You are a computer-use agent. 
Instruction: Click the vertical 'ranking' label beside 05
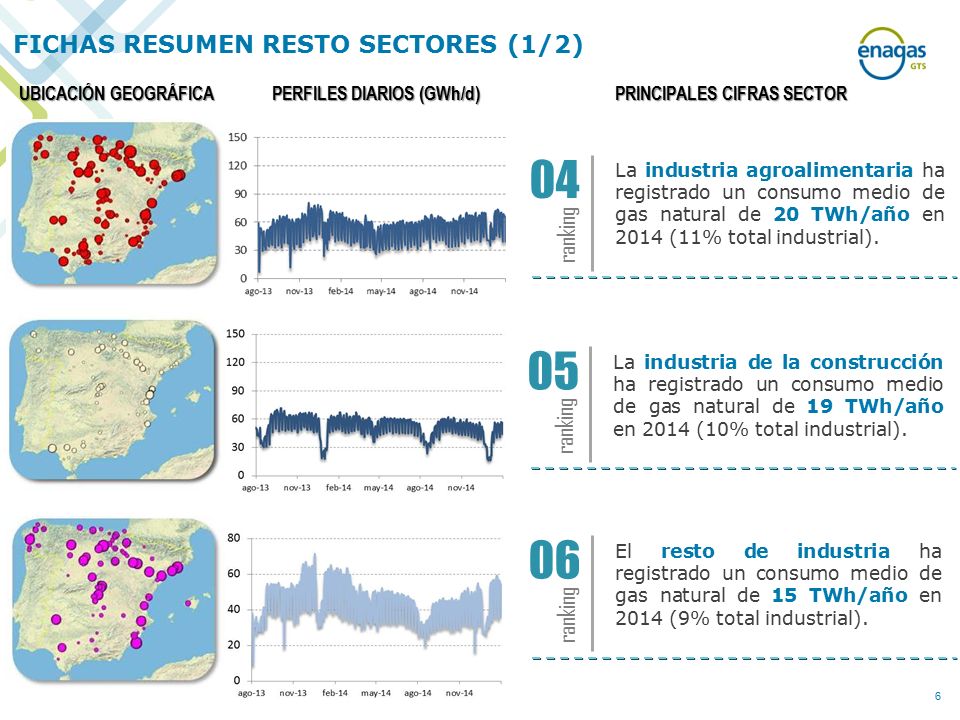[x=566, y=426]
